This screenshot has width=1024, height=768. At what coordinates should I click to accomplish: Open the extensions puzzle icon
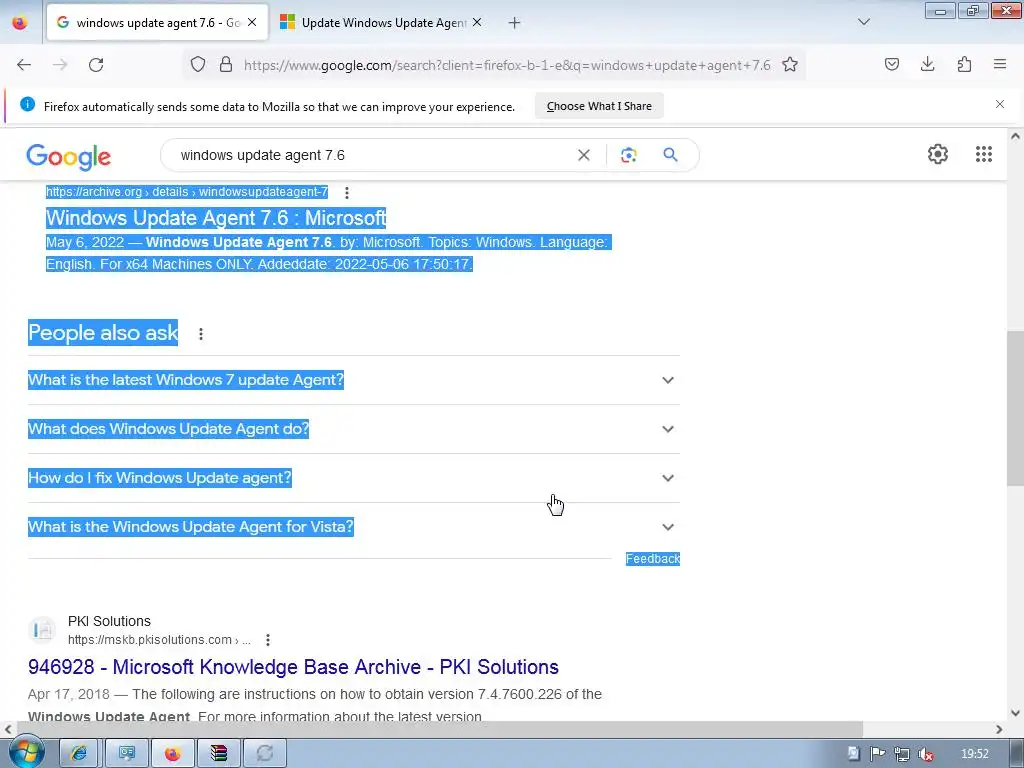pyautogui.click(x=964, y=64)
